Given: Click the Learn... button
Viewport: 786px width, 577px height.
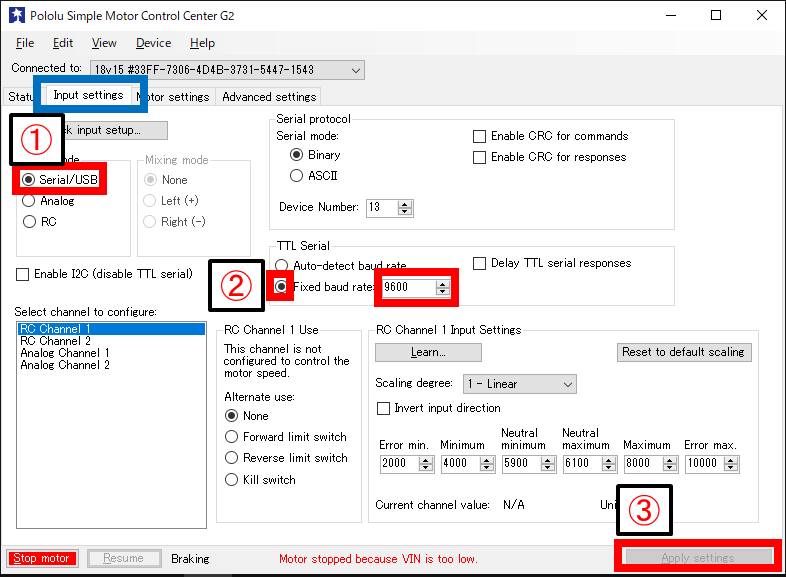Looking at the screenshot, I should pos(428,352).
